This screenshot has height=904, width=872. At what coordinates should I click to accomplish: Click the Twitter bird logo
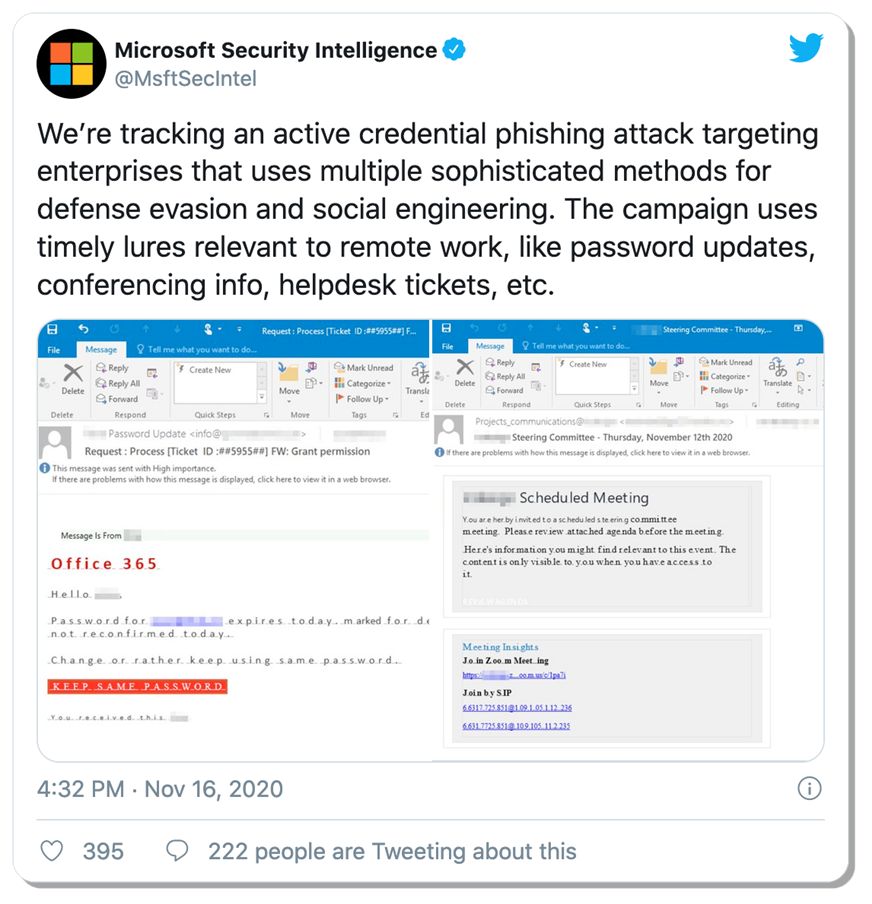(x=806, y=48)
